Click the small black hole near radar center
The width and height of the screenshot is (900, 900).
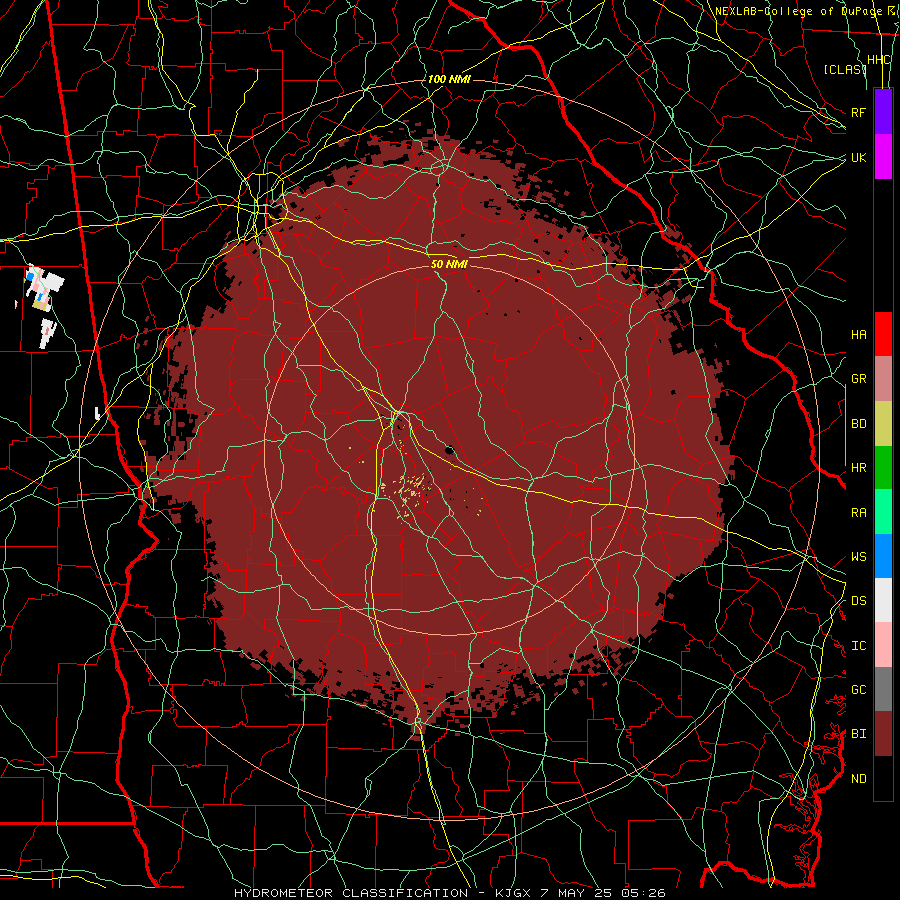click(x=450, y=450)
